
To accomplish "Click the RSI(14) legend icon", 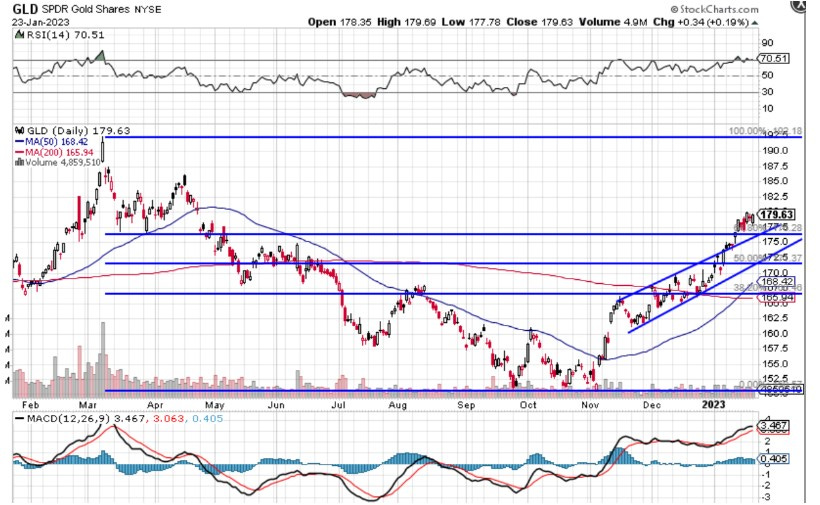I will [19, 33].
